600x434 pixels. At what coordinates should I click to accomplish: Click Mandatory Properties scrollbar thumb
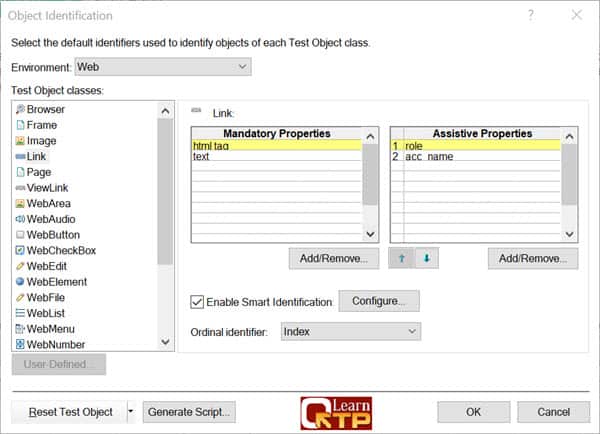click(370, 175)
